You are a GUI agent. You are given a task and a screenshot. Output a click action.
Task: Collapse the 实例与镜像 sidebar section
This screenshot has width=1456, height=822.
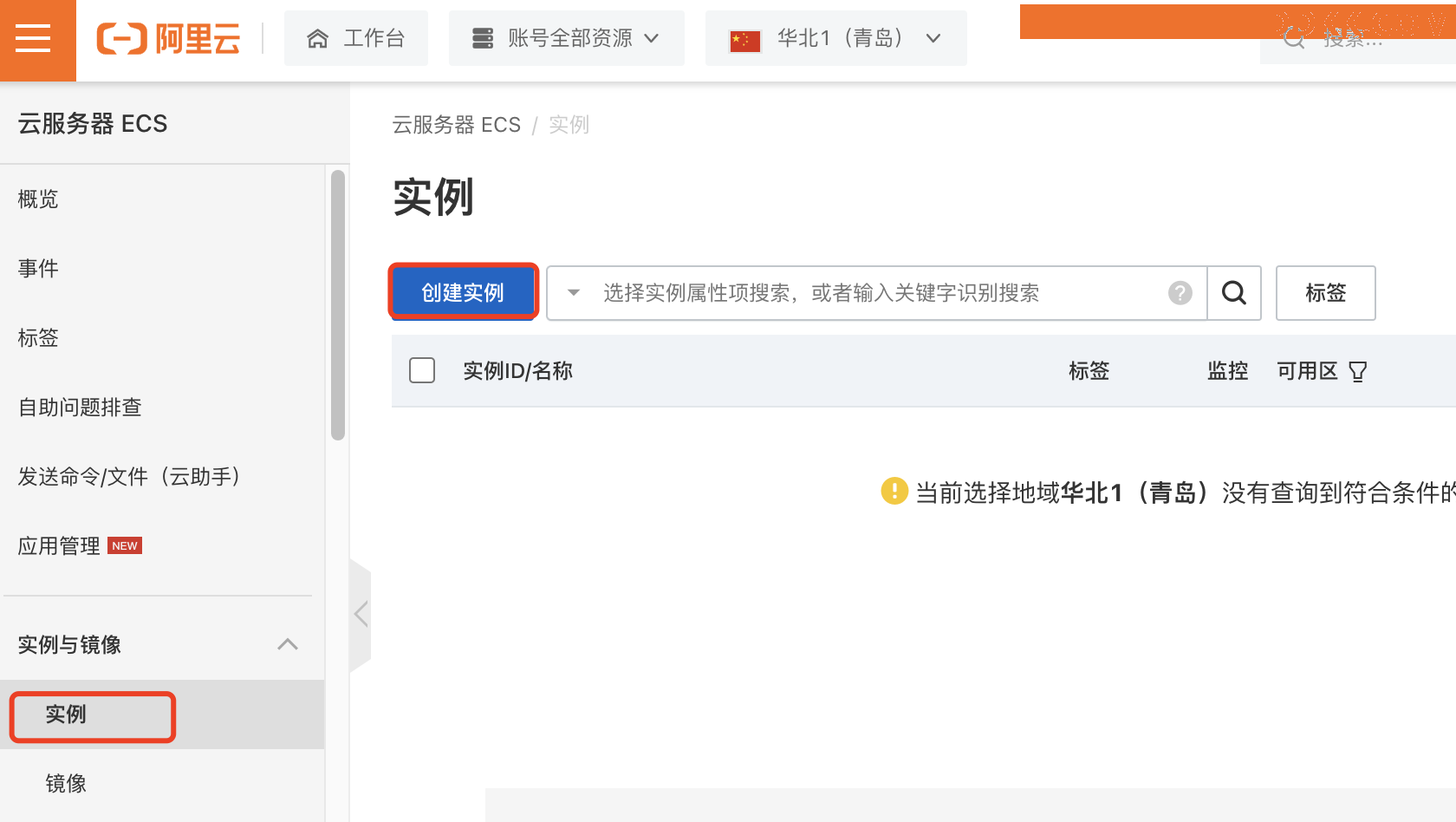(288, 644)
